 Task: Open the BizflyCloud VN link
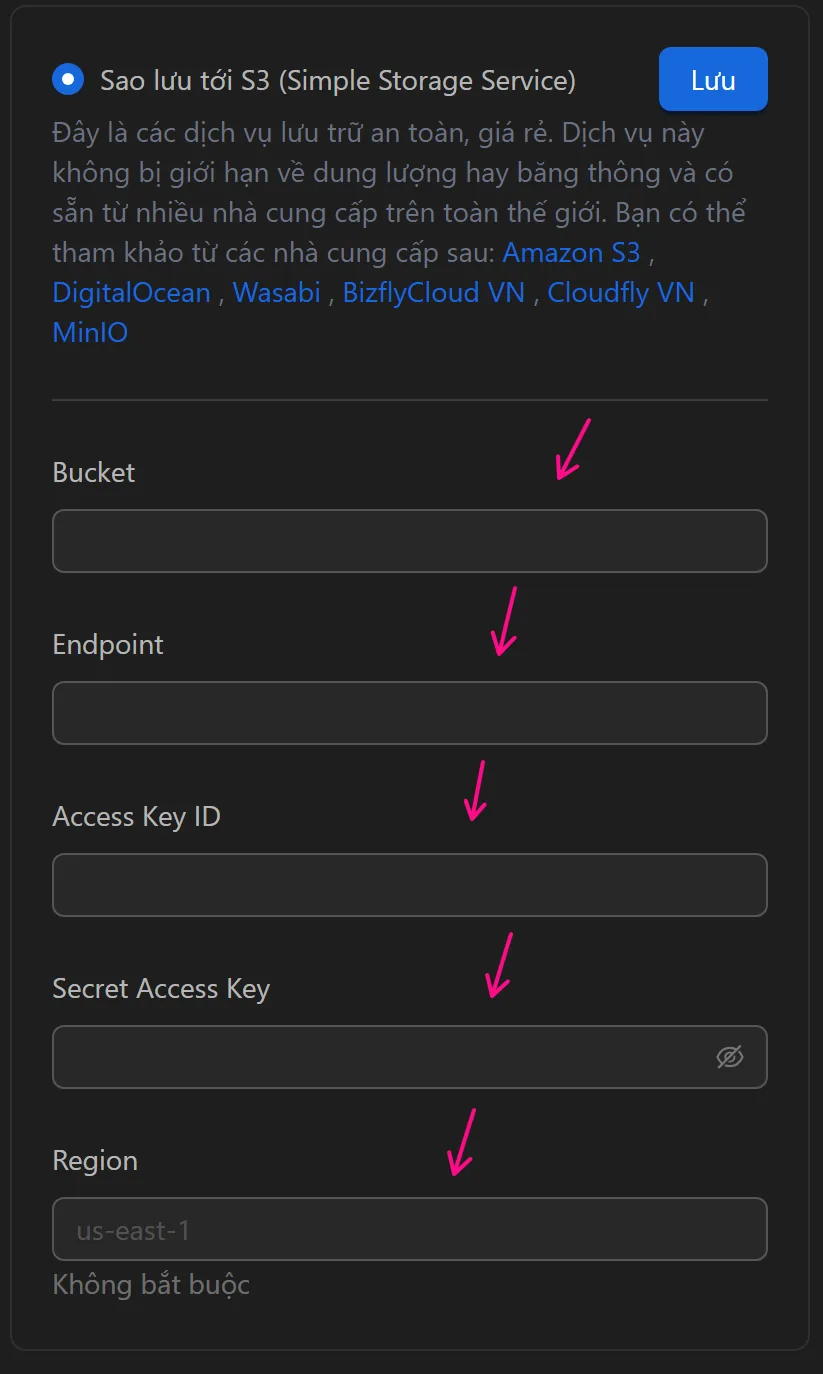(x=433, y=293)
